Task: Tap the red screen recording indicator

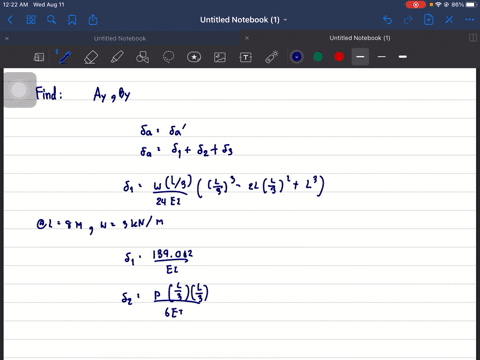Action: (415, 5)
